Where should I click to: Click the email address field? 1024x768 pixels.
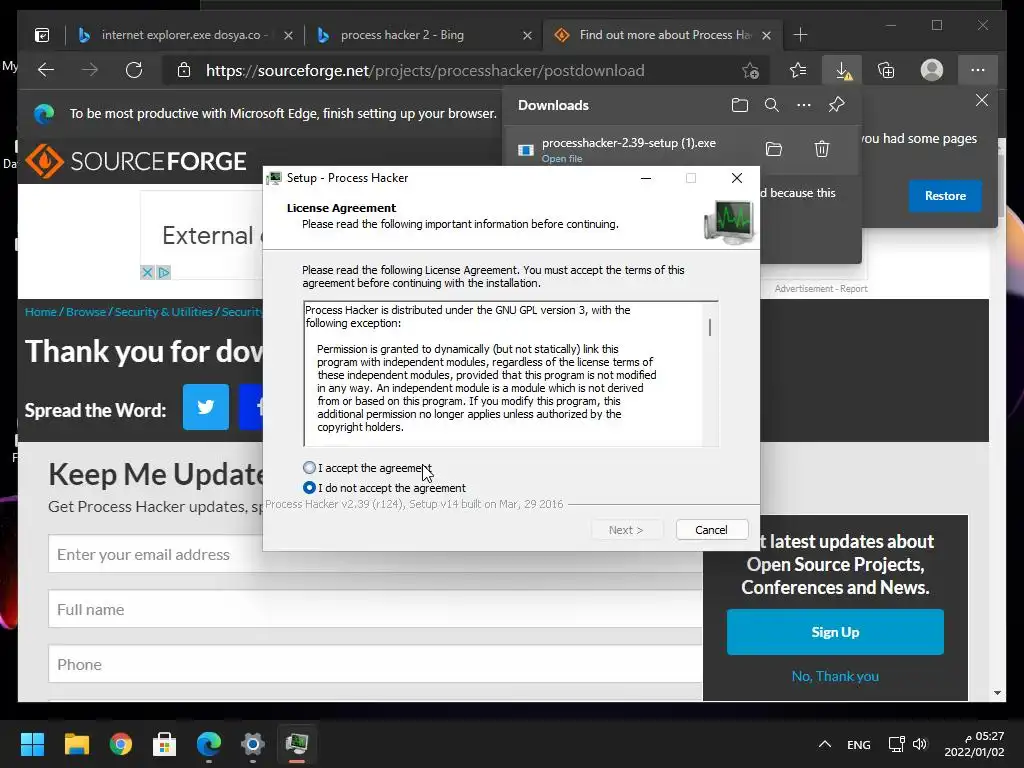pos(376,554)
